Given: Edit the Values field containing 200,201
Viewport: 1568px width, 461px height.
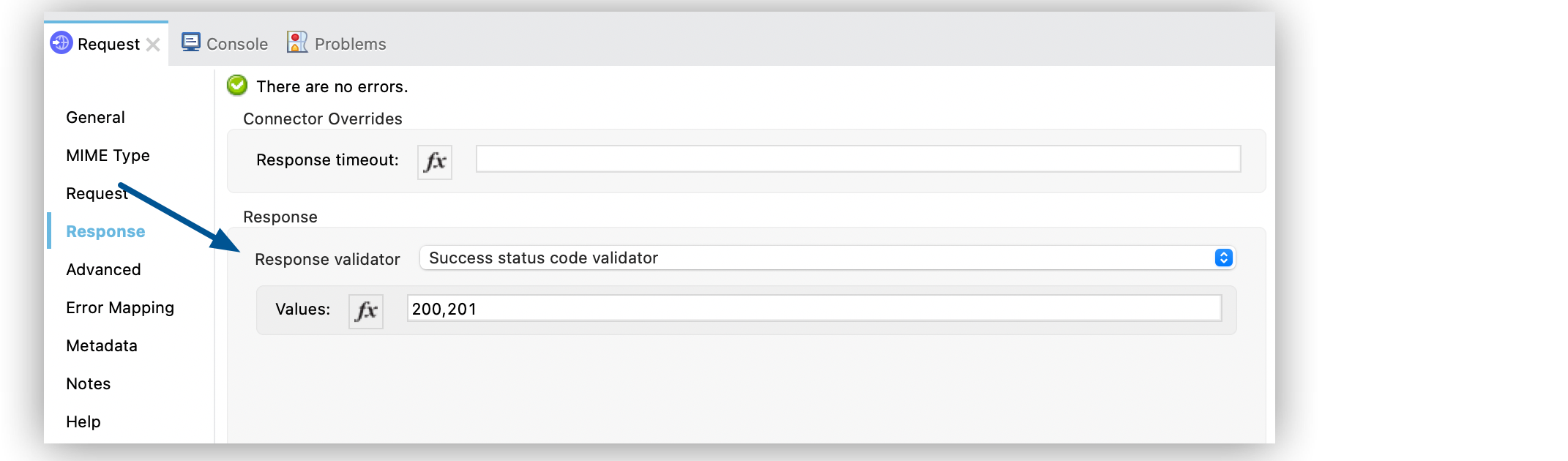Looking at the screenshot, I should click(x=813, y=310).
